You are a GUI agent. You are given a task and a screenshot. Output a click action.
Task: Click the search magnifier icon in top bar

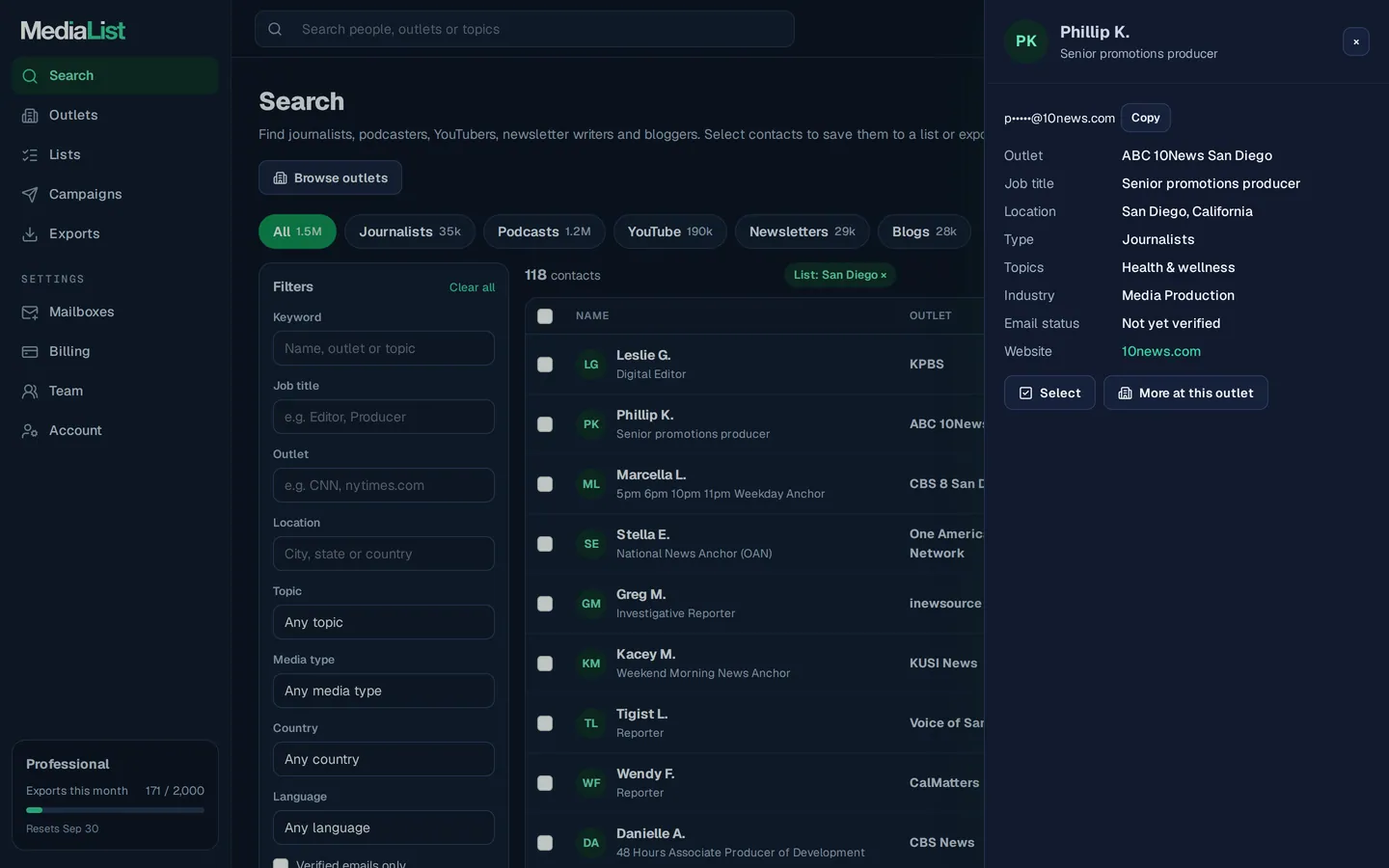[275, 29]
